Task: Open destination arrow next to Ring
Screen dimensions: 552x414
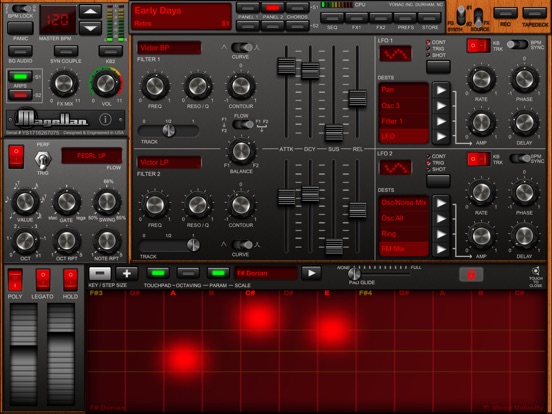Action: tap(441, 234)
